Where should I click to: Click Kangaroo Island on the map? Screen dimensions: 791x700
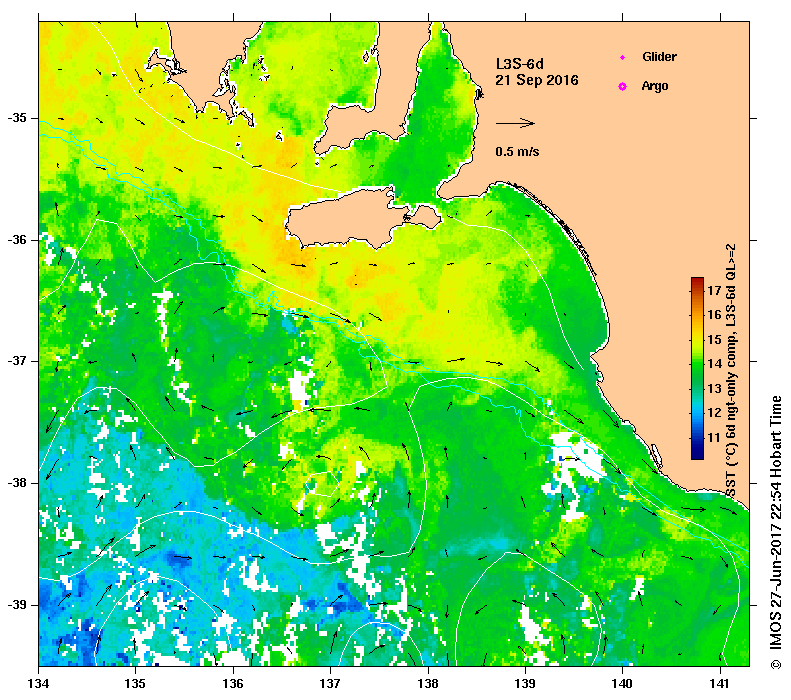click(x=361, y=219)
